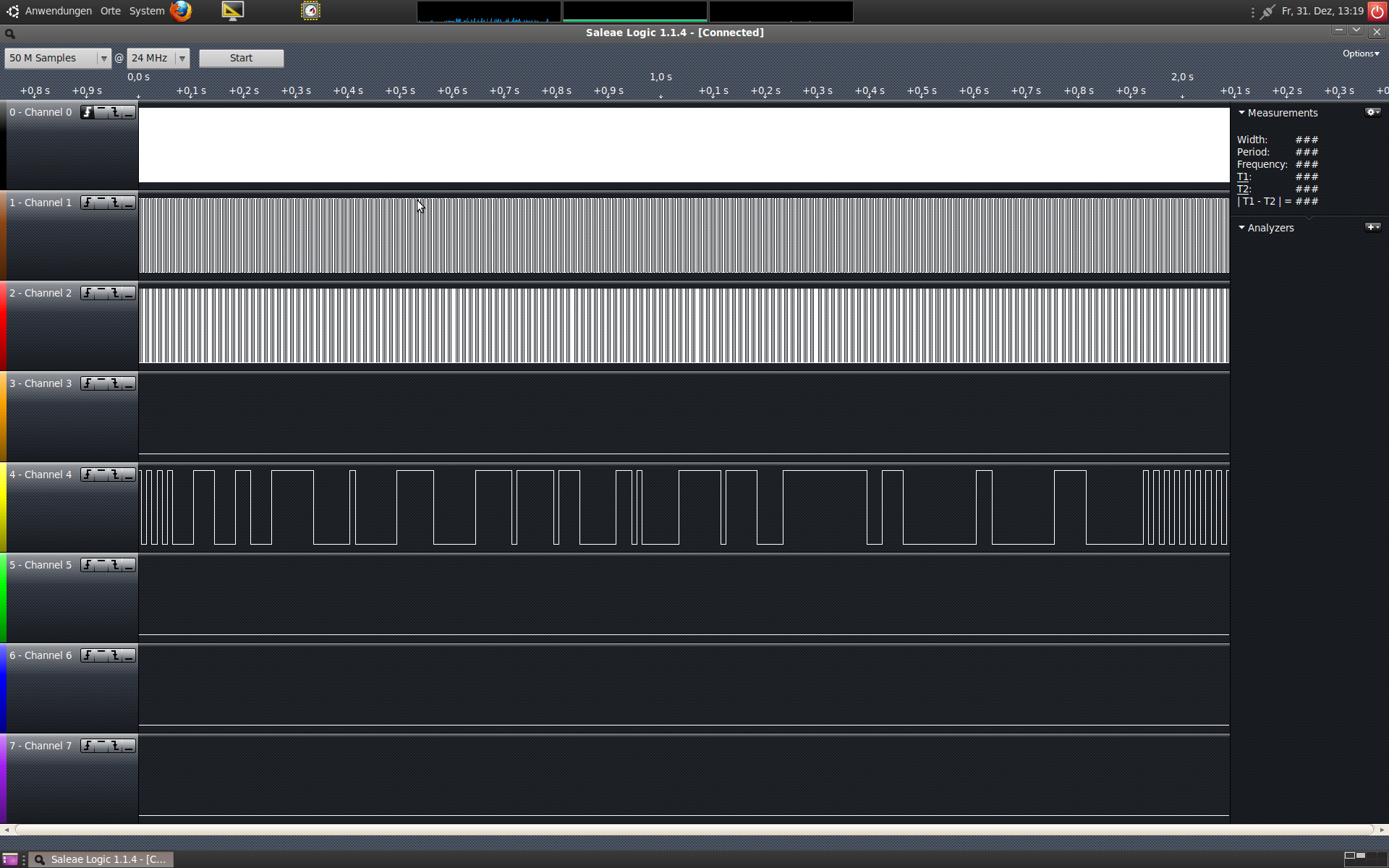Click high level trigger icon on Channel 3
This screenshot has height=868, width=1389.
coord(101,383)
